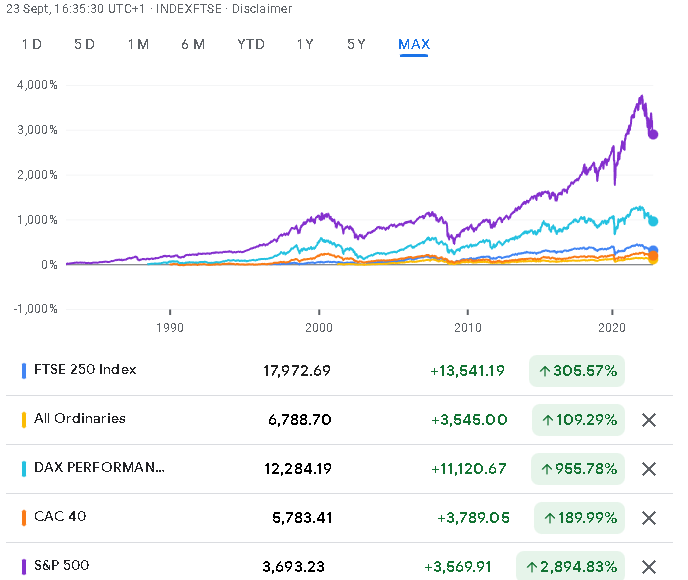Click the yellow All Ordinaries color marker

click(24, 420)
